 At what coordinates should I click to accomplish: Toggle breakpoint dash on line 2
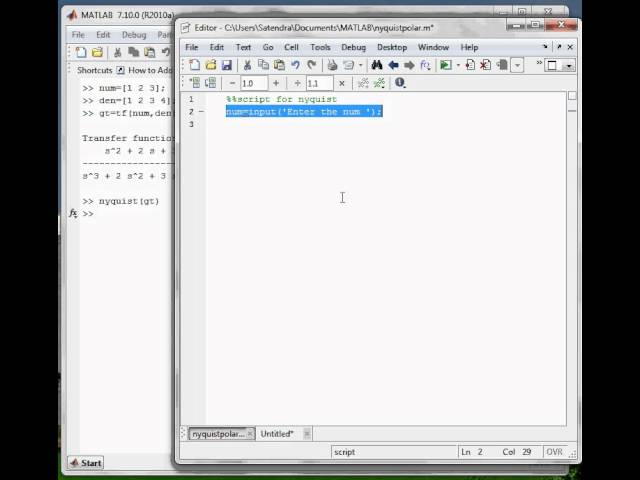click(201, 111)
